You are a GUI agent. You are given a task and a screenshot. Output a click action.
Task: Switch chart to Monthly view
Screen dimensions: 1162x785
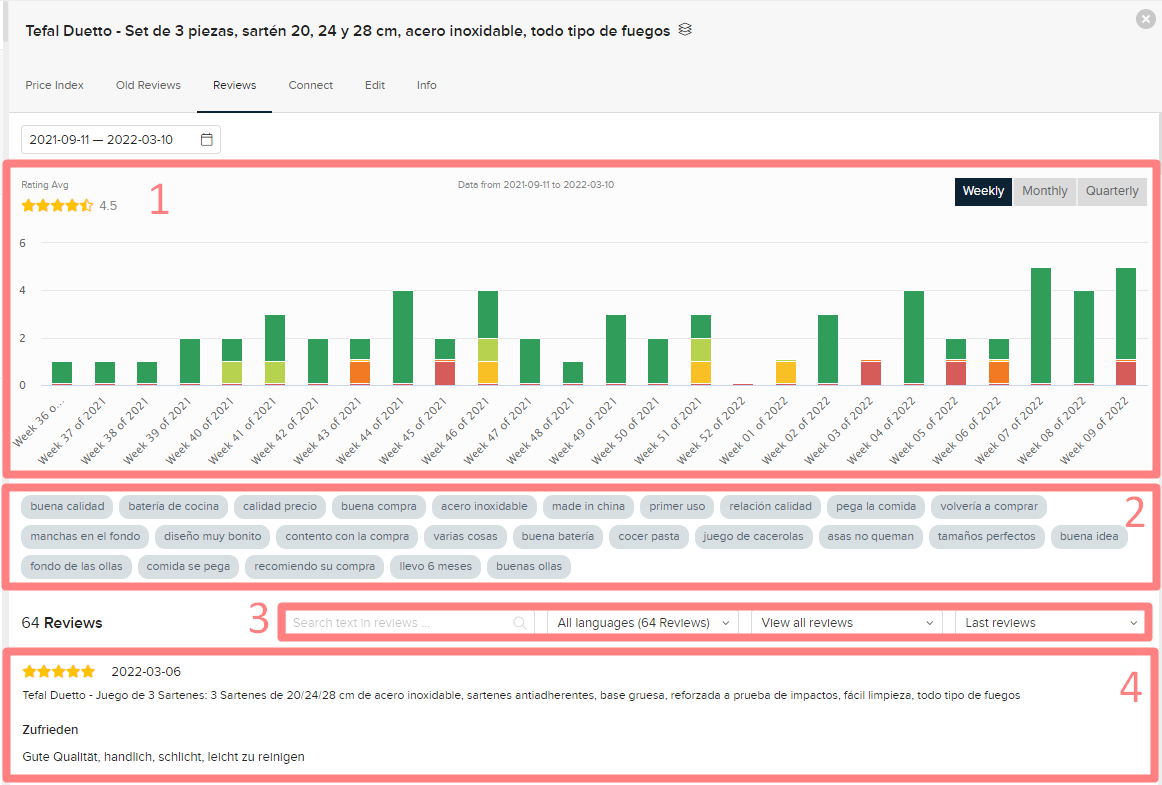coord(1044,191)
